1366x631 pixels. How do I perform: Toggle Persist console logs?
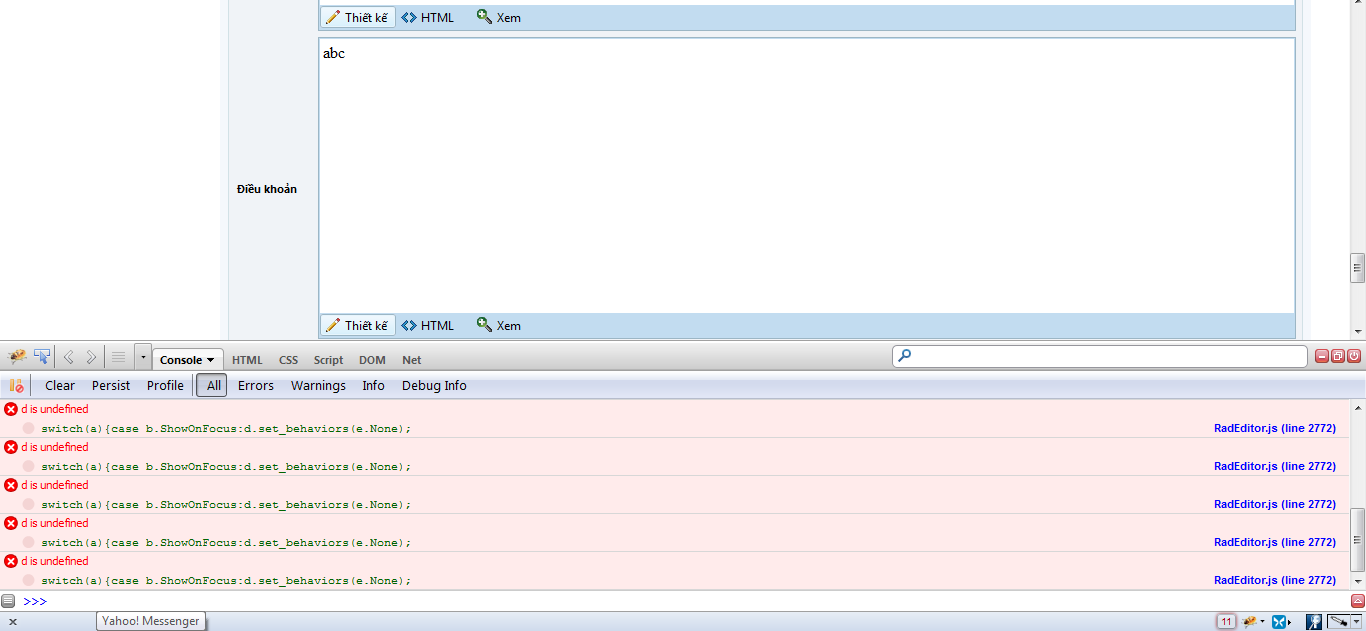(x=111, y=385)
